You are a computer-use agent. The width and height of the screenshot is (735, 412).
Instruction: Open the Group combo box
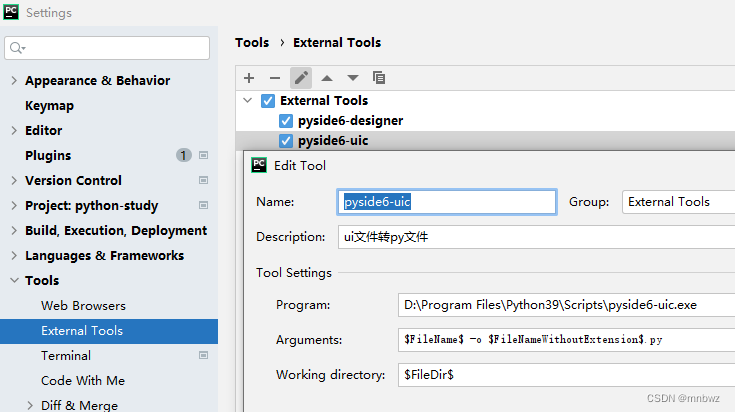678,202
